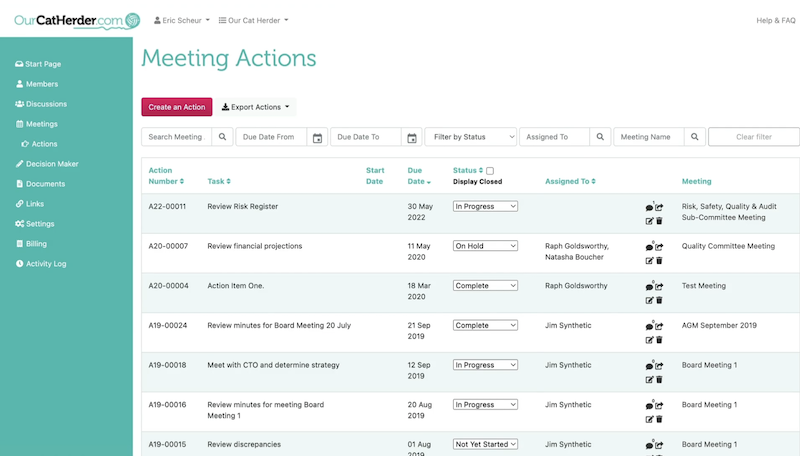Open comments for action A19-00024
This screenshot has width=800, height=456.
click(649, 326)
